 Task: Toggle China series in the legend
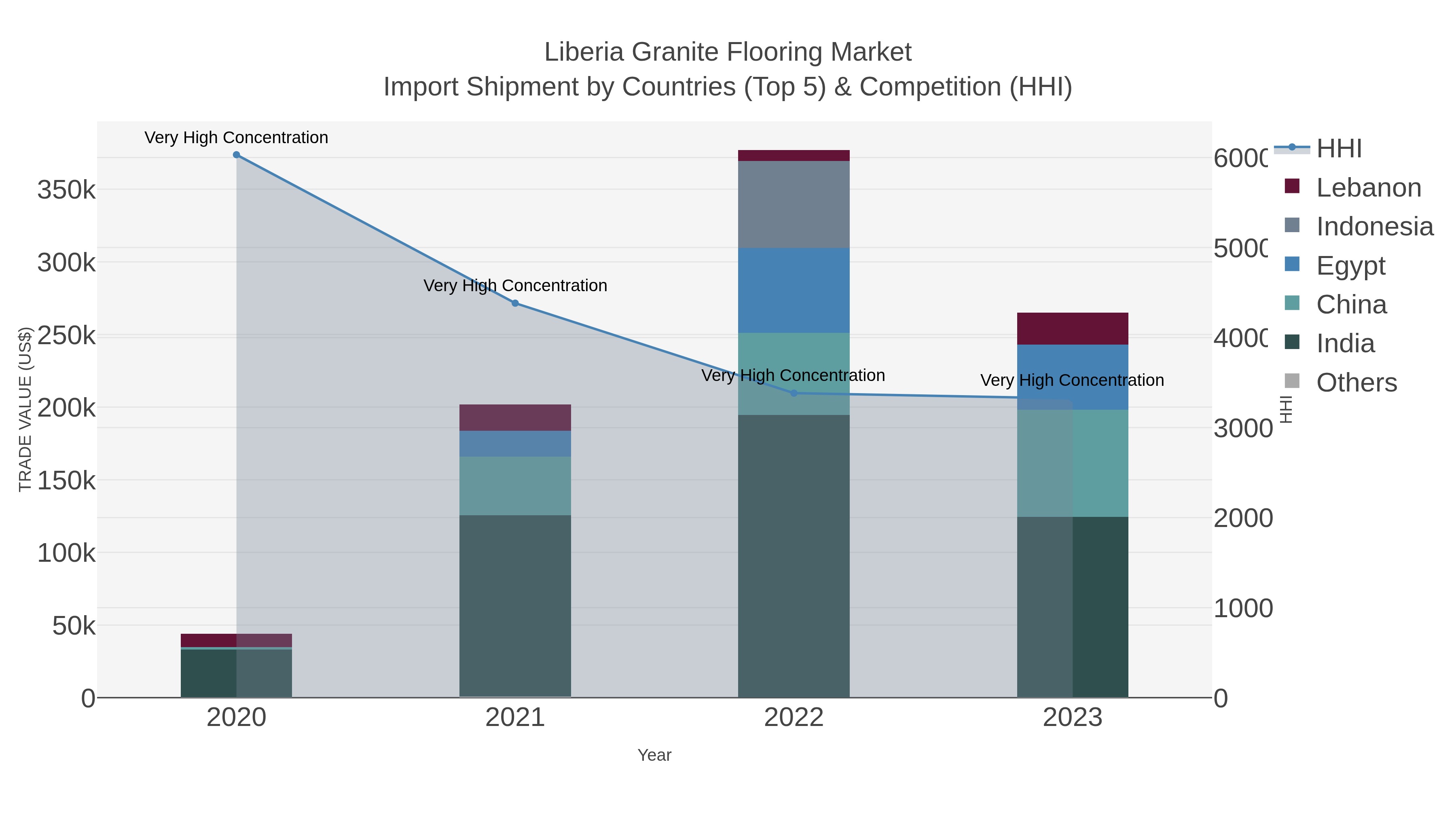point(1335,304)
